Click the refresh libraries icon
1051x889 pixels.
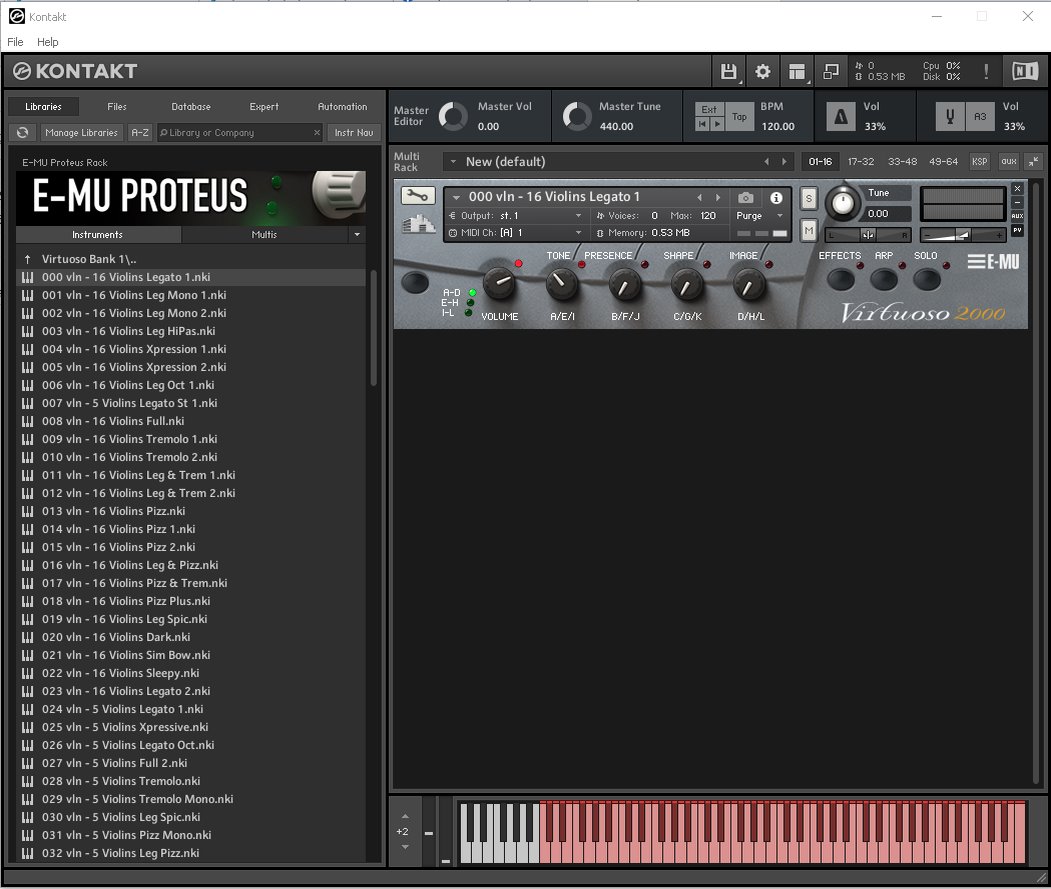tap(22, 132)
